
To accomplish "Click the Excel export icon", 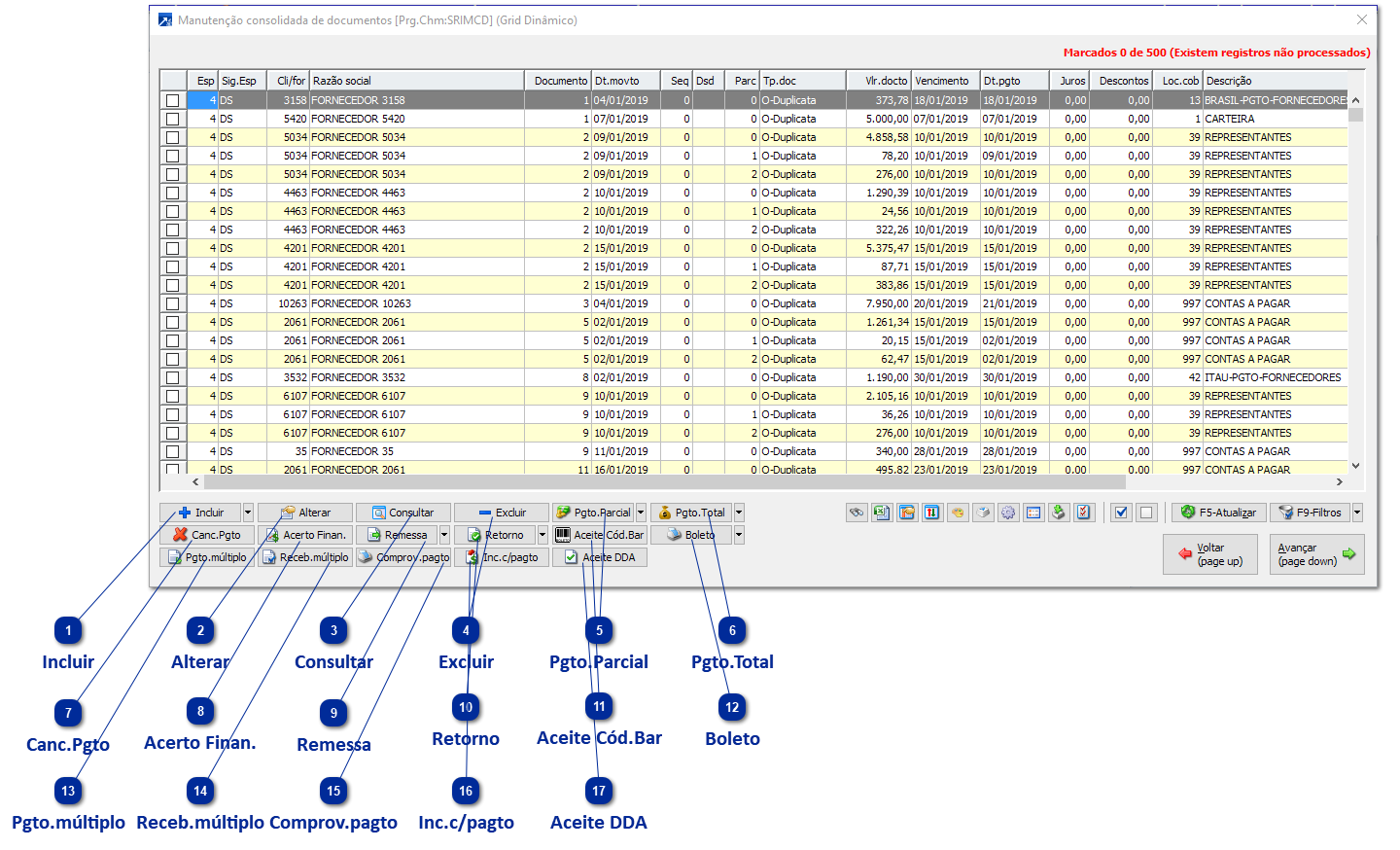I will pos(882,513).
